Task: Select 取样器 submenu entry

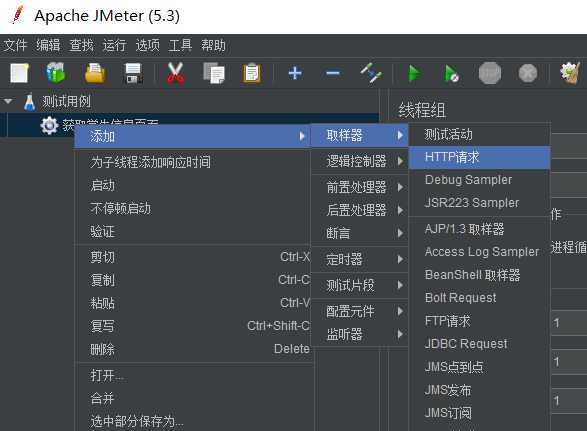Action: (x=359, y=135)
